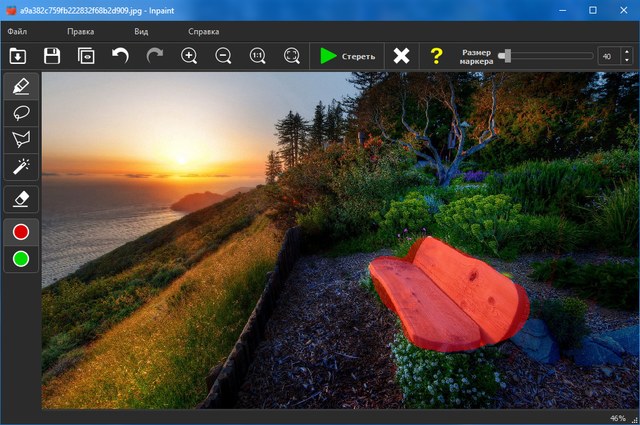Select the Marker tool in the sidebar
The image size is (640, 425).
(20, 87)
